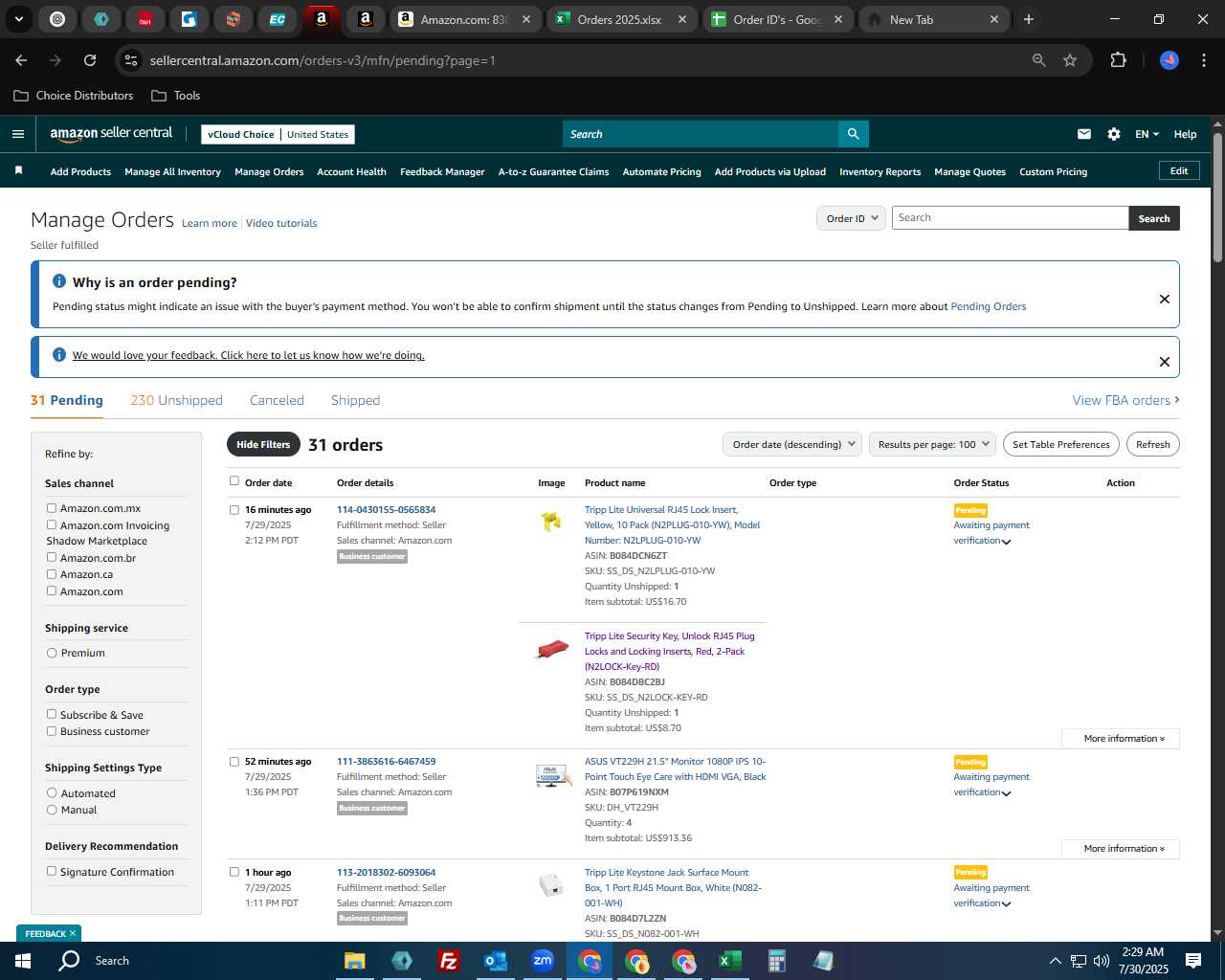Open the Order date (descending) sort dropdown
The width and height of the screenshot is (1225, 980).
coord(792,444)
